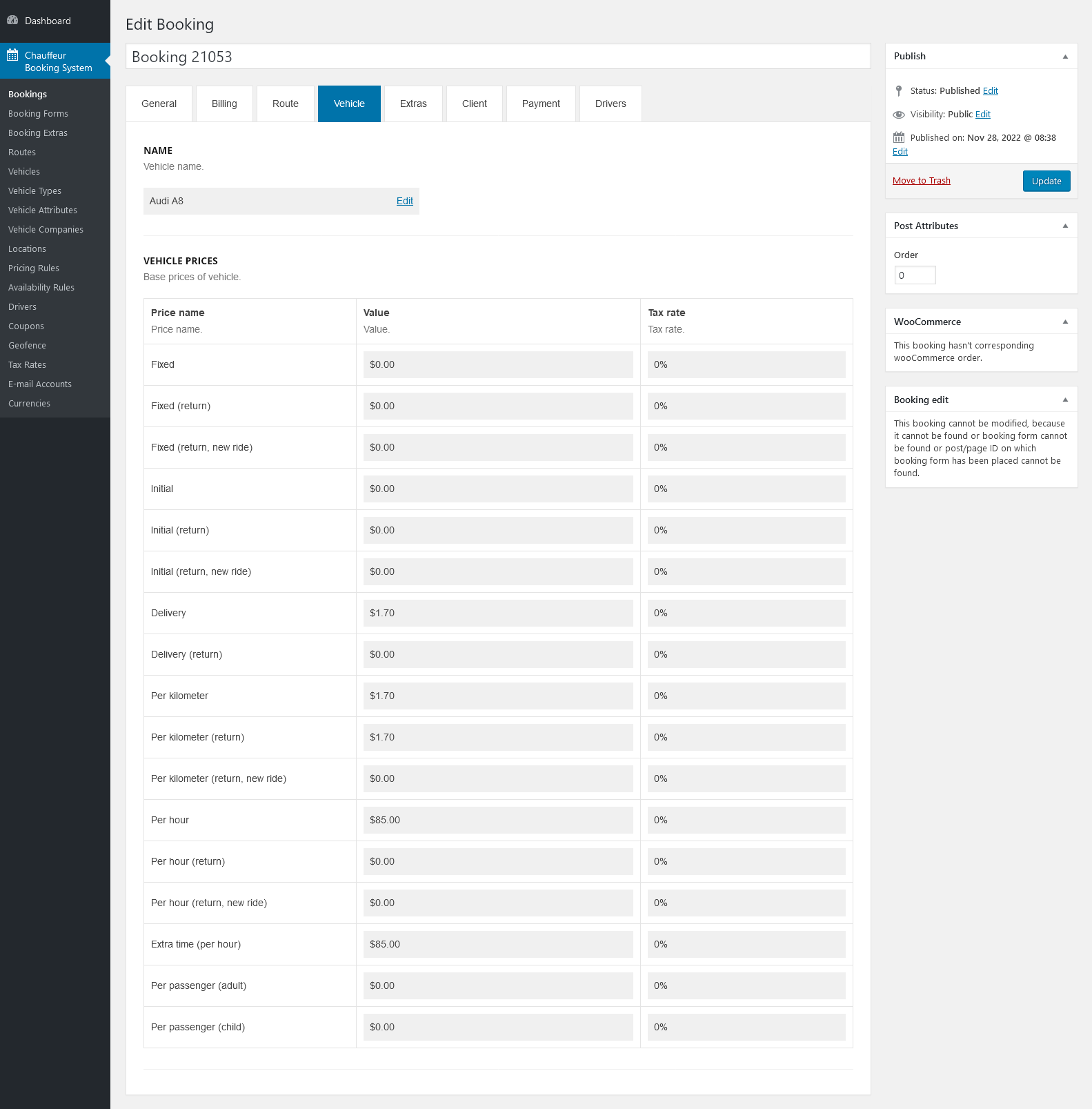Collapse the Booking edit panel
Screen dimensions: 1092x1109
tap(1064, 400)
